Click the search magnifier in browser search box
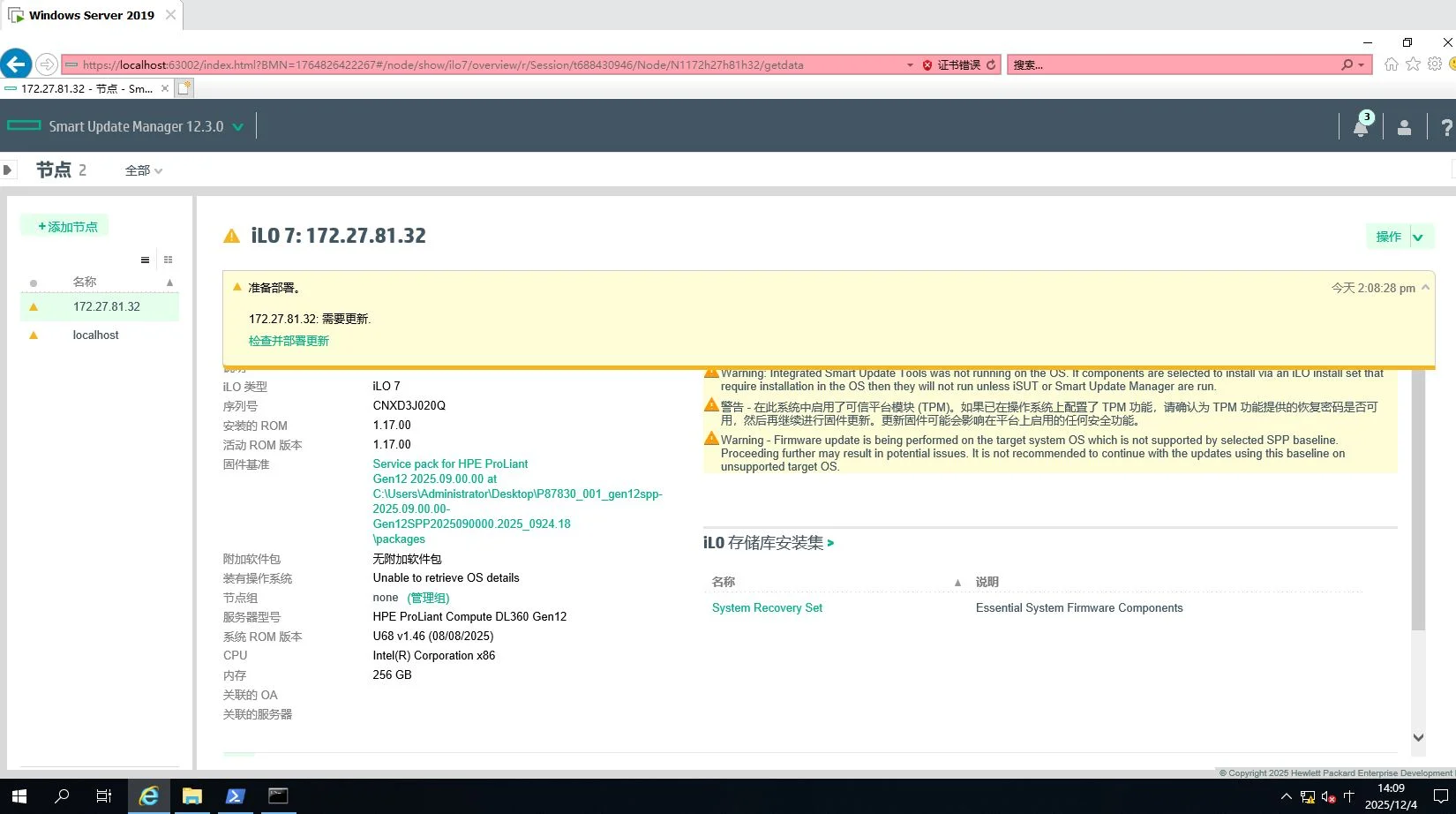This screenshot has width=1456, height=814. [1347, 64]
